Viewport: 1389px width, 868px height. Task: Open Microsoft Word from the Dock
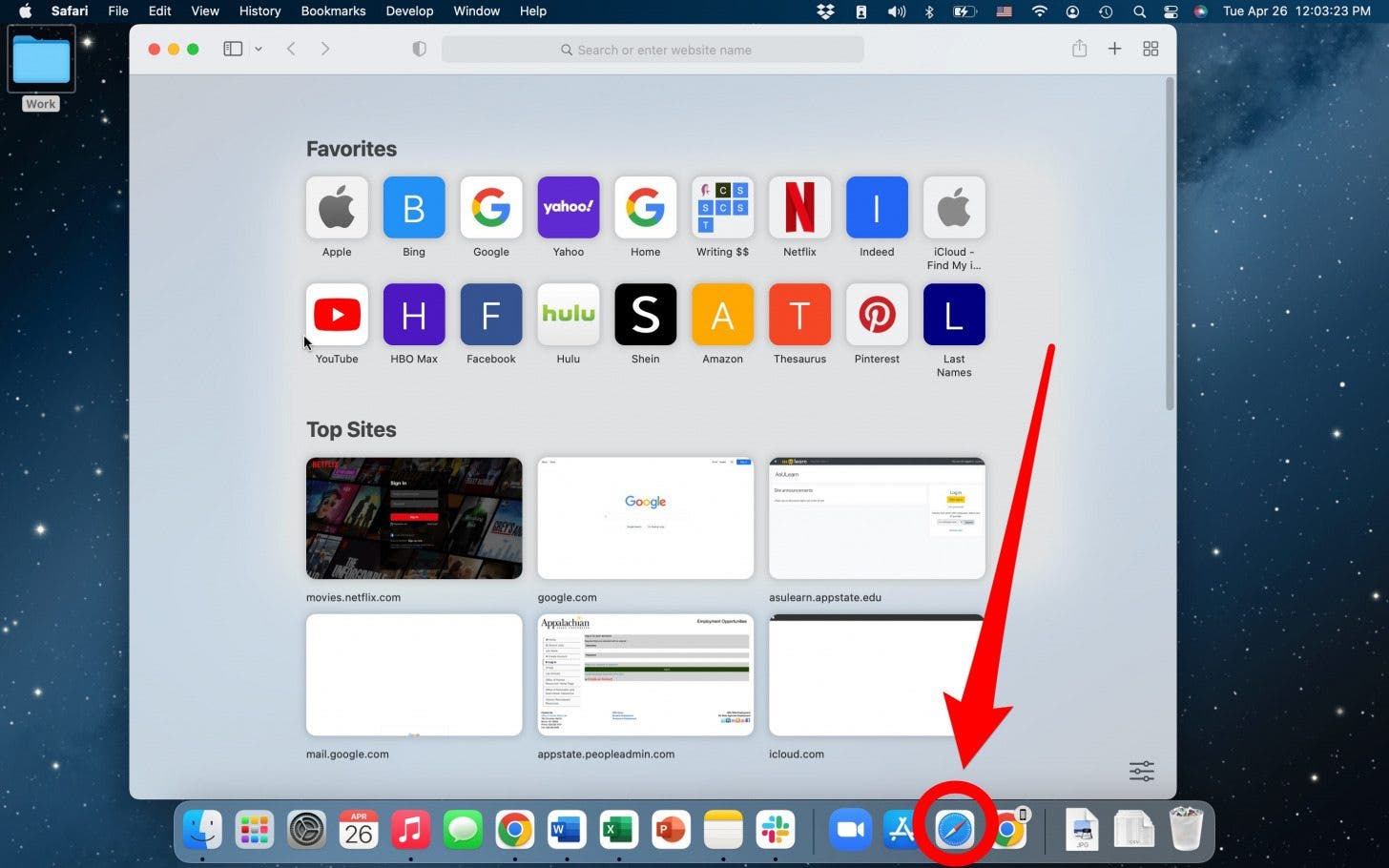point(567,830)
